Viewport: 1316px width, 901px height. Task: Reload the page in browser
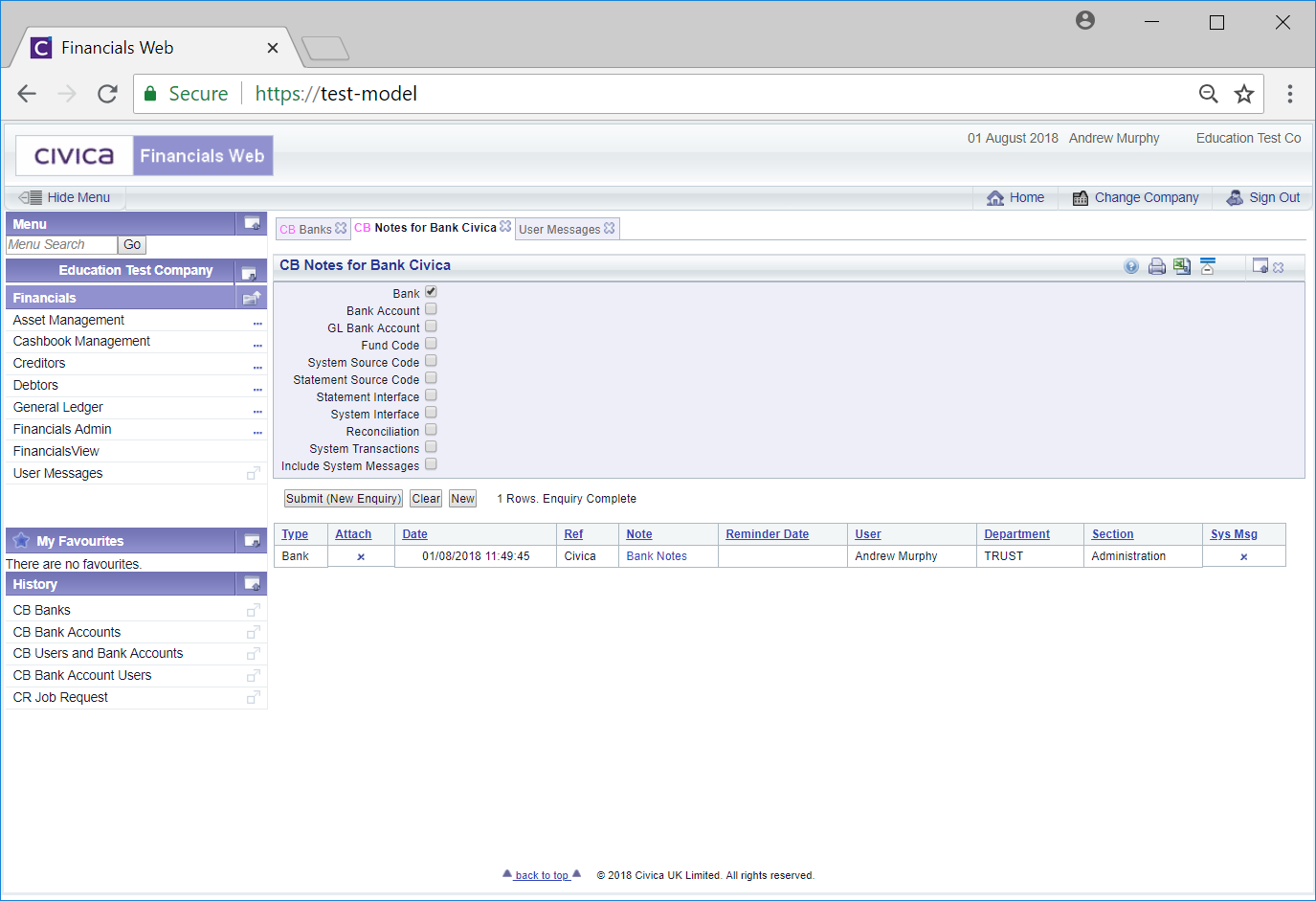coord(107,94)
